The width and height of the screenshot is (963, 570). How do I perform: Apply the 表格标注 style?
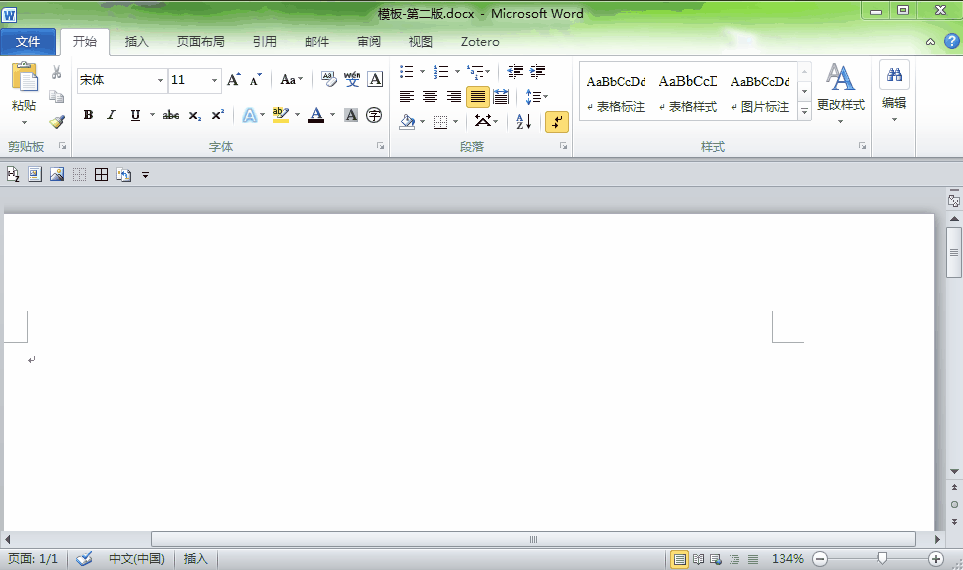click(x=616, y=93)
